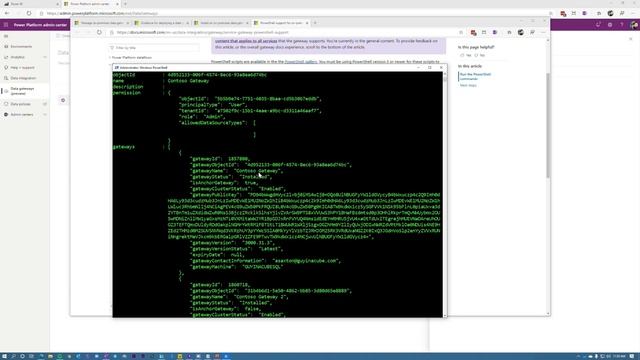Image resolution: width=640 pixels, height=360 pixels.
Task: Click the "role": "Admin" line in the console
Action: point(202,116)
